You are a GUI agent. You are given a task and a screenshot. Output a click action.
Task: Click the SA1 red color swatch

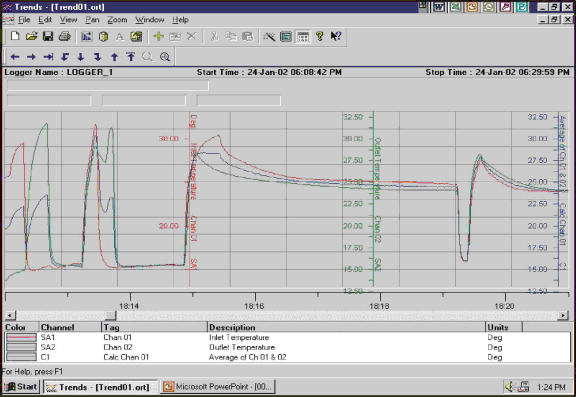tap(21, 337)
